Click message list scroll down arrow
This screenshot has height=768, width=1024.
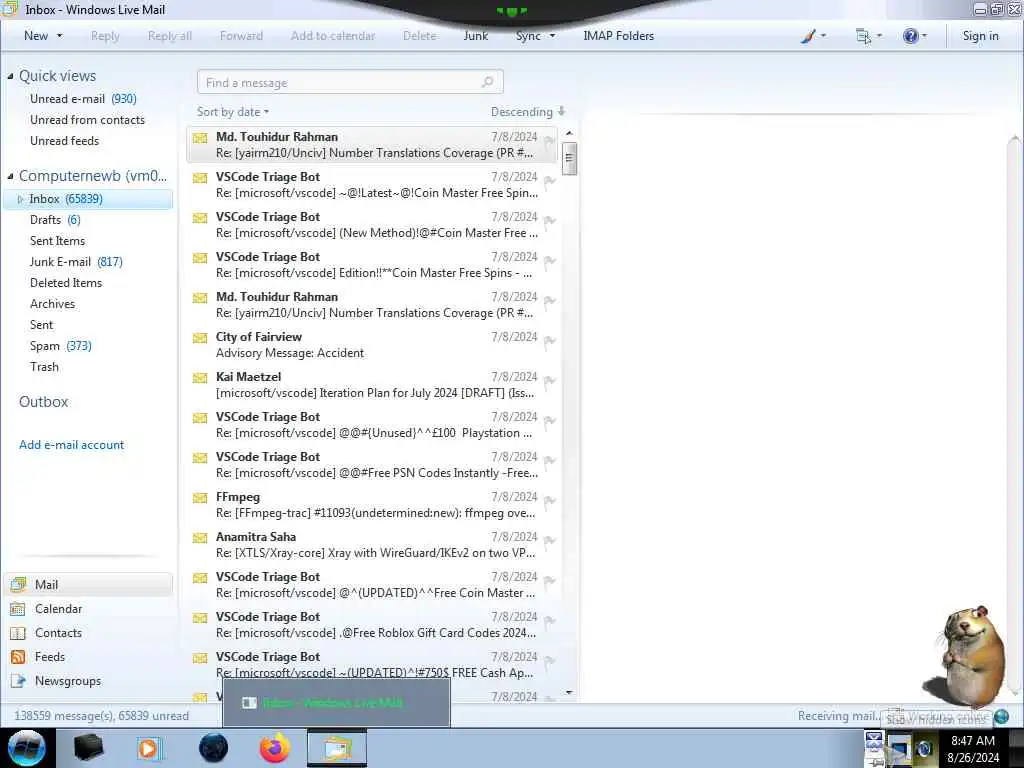click(x=569, y=692)
